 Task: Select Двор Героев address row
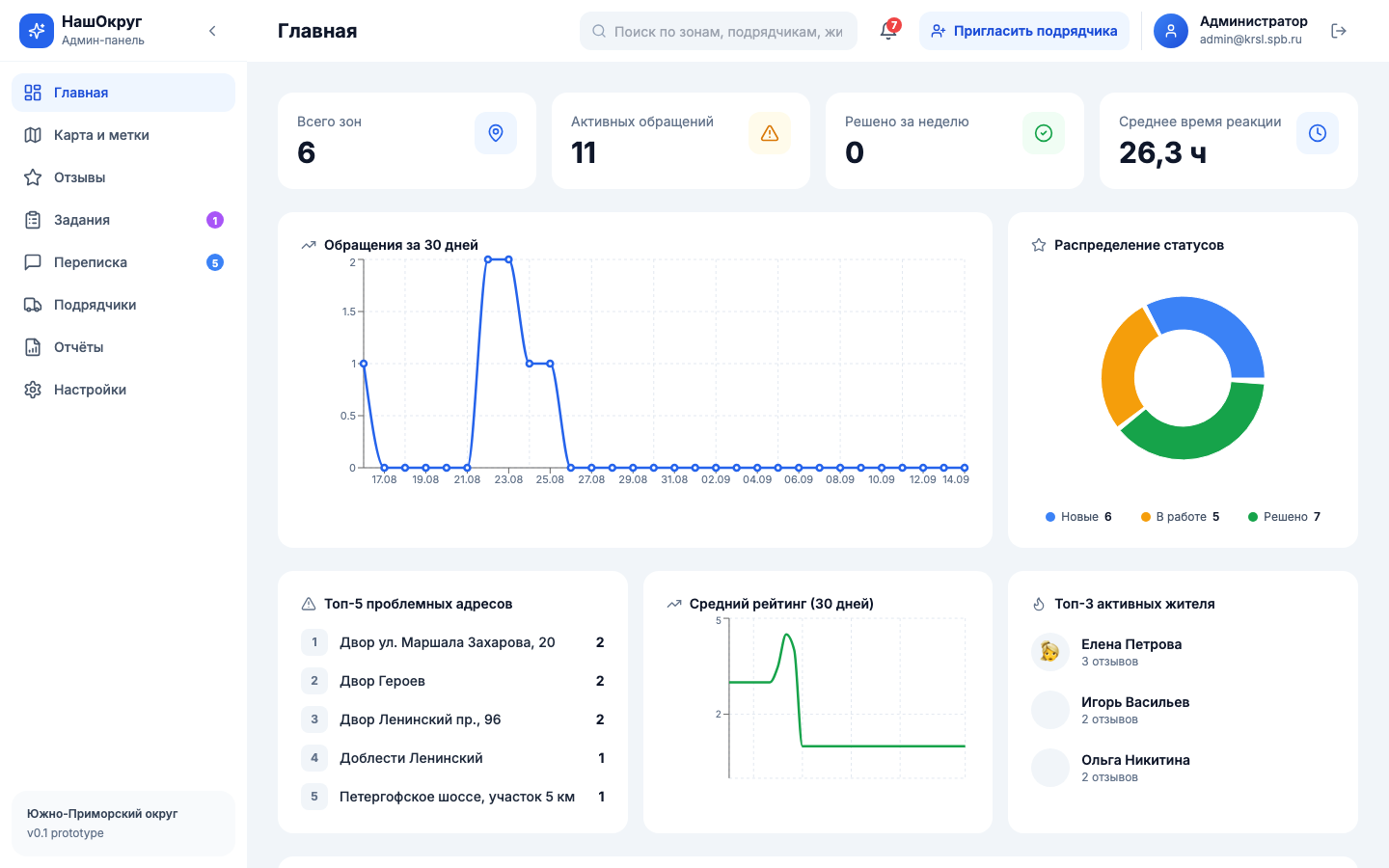(452, 681)
